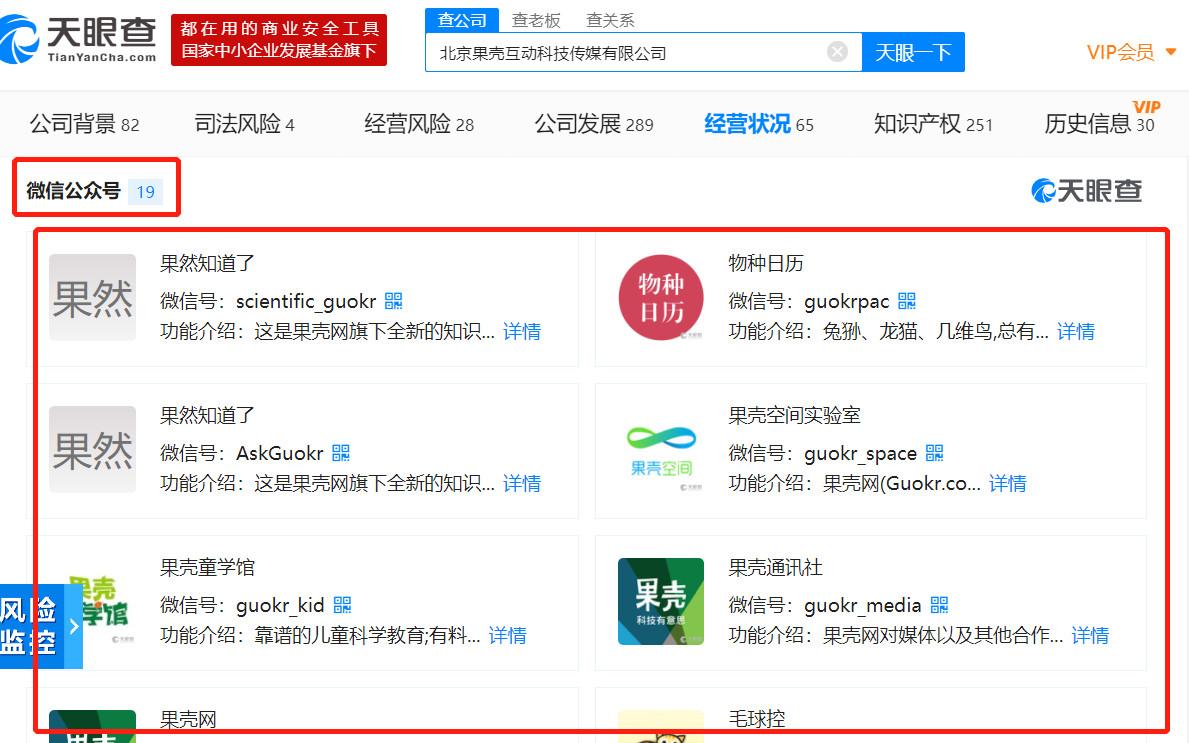Viewport: 1189px width, 743px height.
Task: Open the 公司发展 289 section
Action: pyautogui.click(x=594, y=124)
